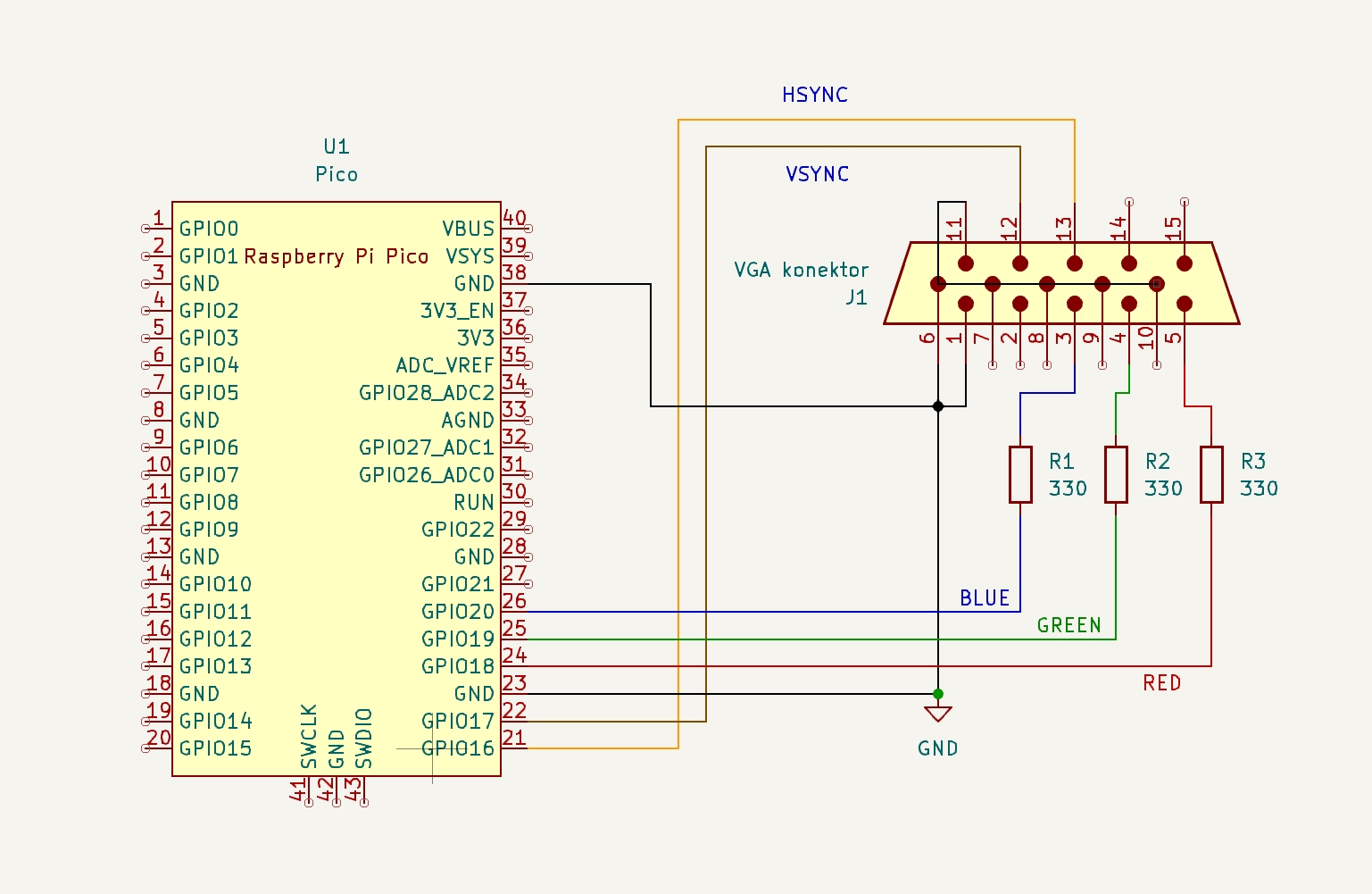The image size is (1372, 894).
Task: Select resistor R1 330
Action: [x=1019, y=473]
